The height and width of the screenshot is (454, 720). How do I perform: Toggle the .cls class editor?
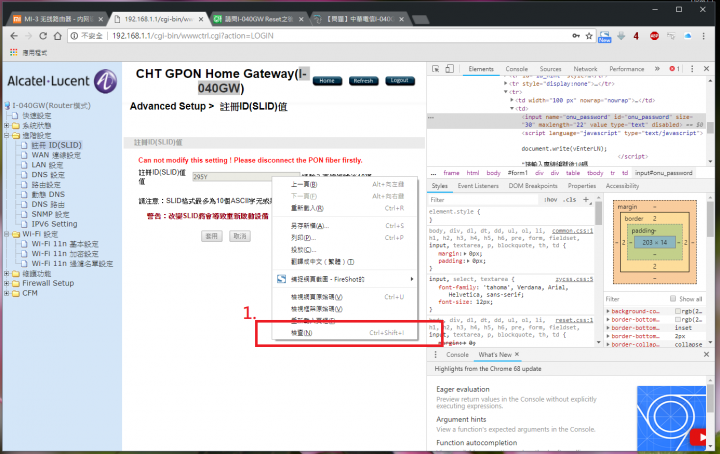(x=570, y=200)
